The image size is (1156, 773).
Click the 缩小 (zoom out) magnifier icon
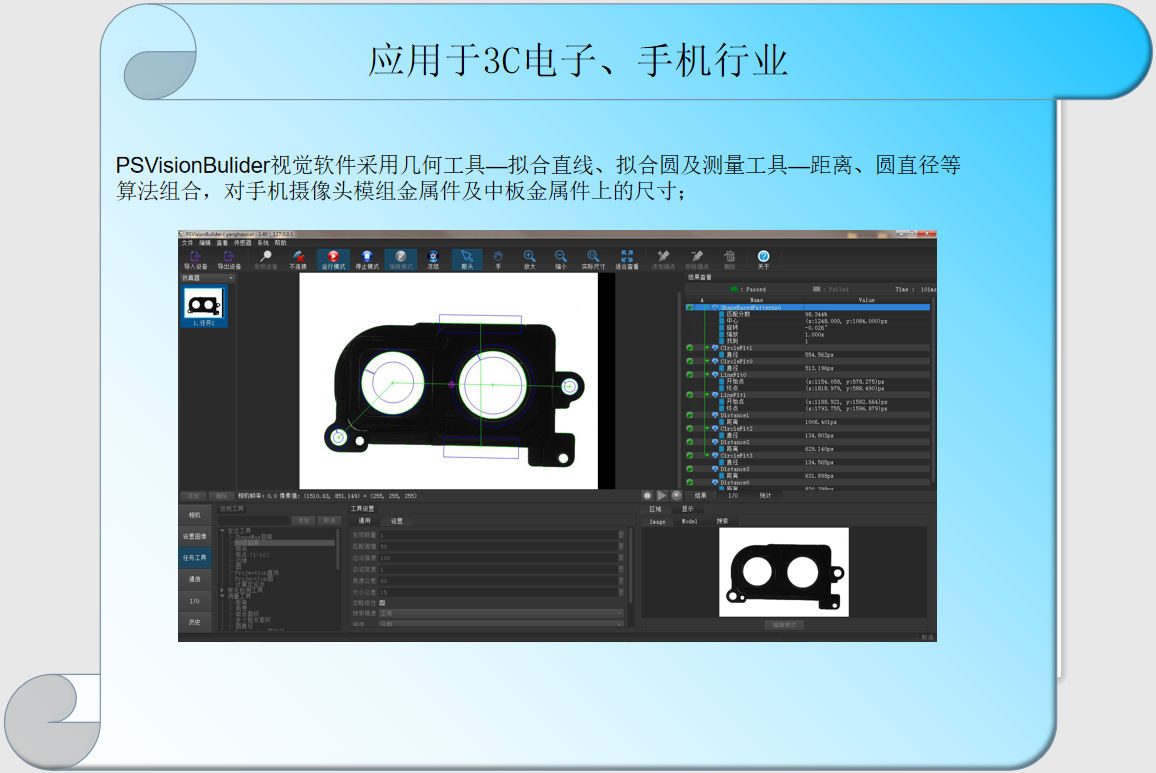click(561, 260)
